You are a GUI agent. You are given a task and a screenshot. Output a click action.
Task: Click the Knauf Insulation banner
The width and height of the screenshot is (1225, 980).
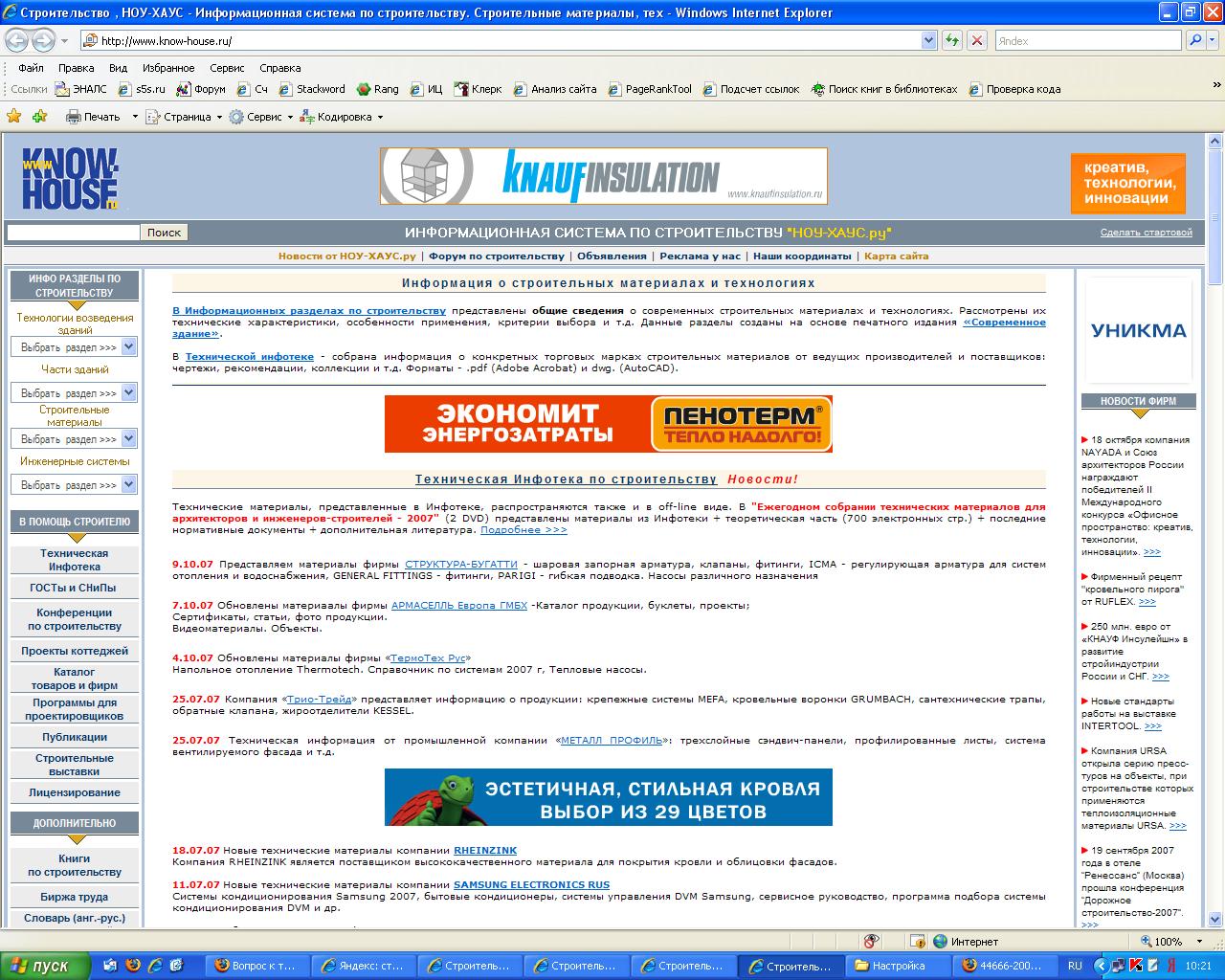[603, 176]
